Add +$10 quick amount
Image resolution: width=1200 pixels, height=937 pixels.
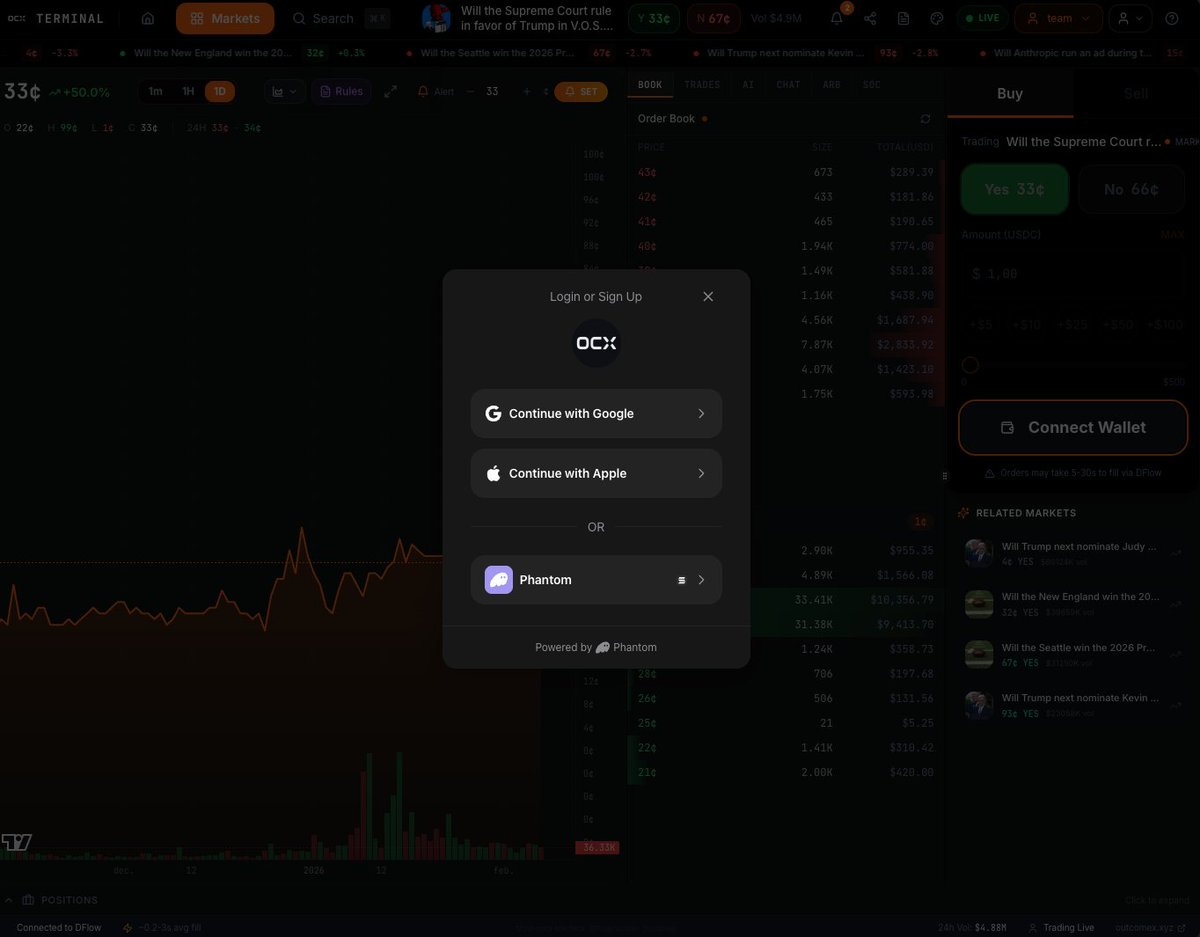pos(1026,324)
